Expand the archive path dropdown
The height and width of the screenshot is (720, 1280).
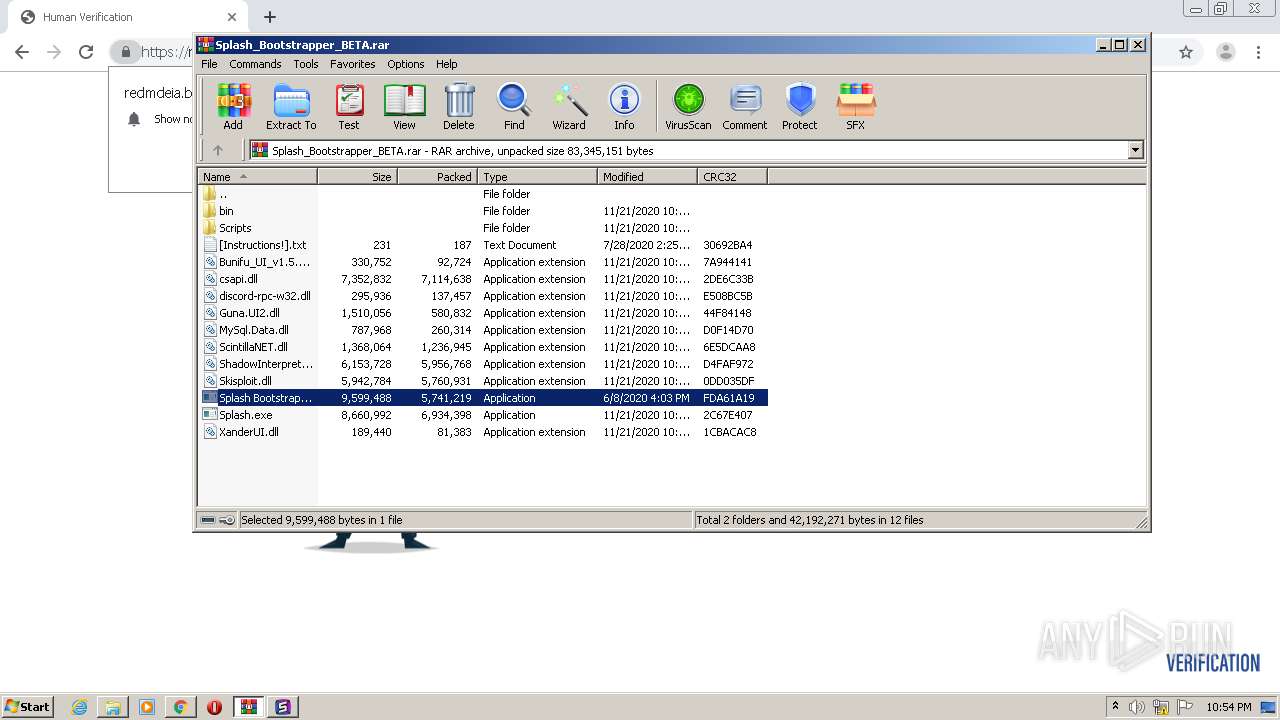pyautogui.click(x=1135, y=150)
